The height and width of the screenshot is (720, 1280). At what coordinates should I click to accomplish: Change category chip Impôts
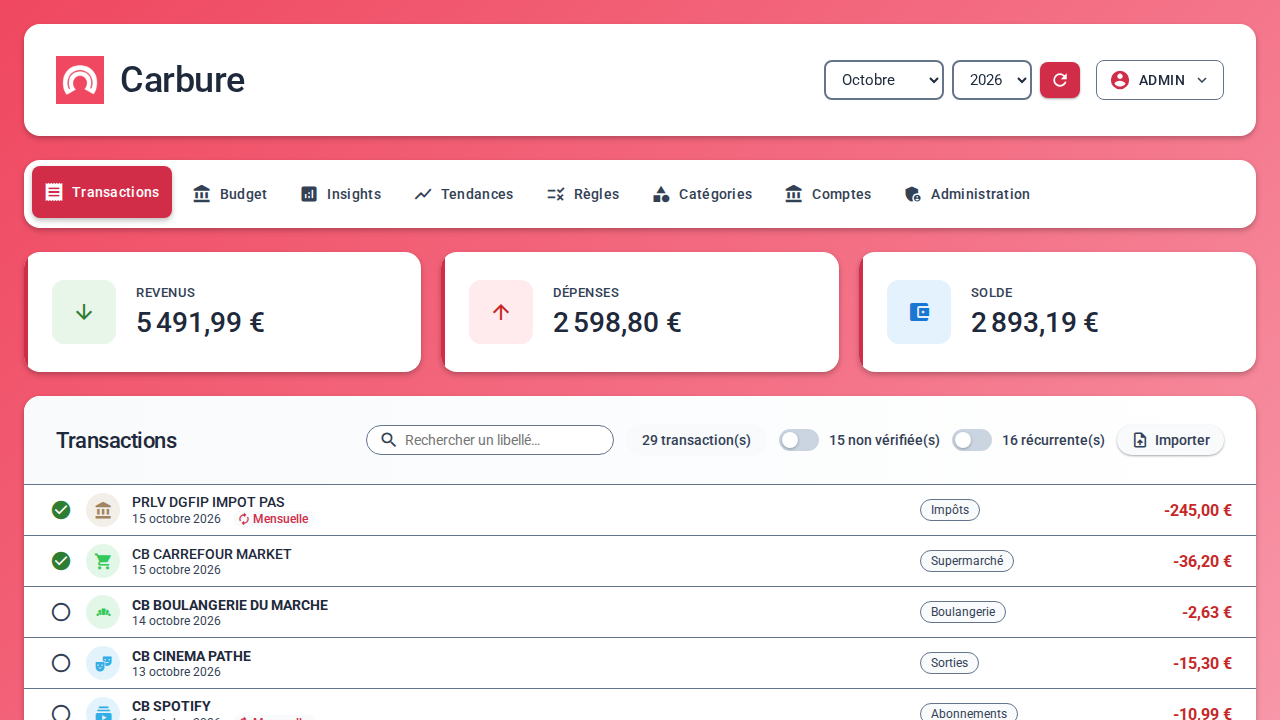tap(950, 510)
